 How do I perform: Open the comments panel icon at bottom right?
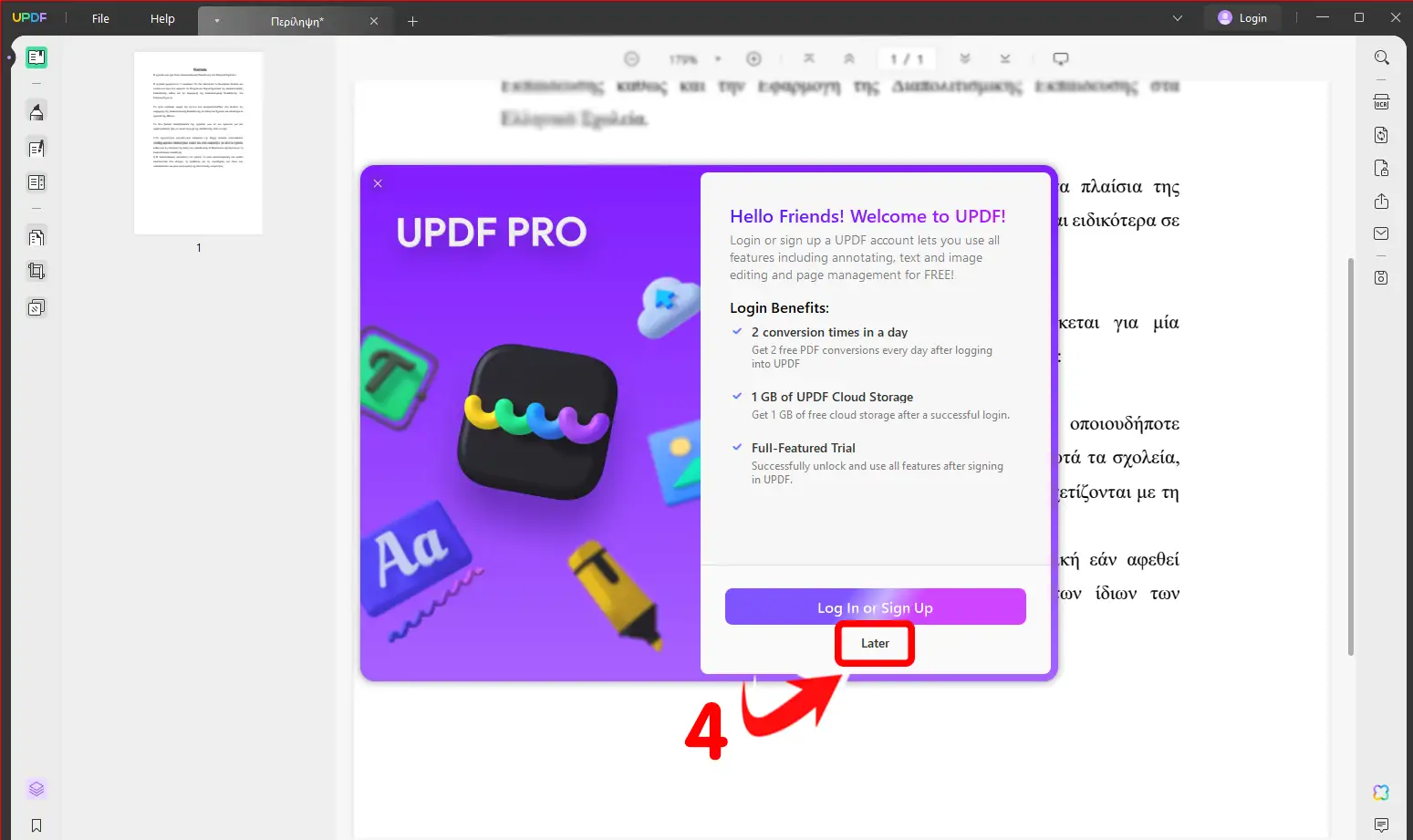1382,825
